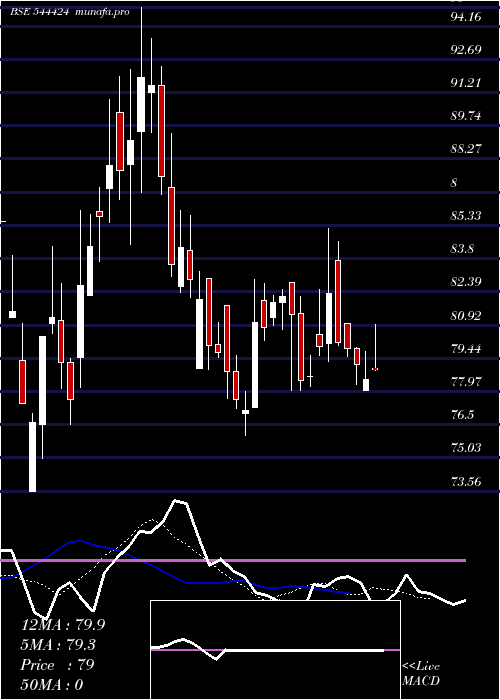Click the 50MA : 0 readout
500x700 pixels.
[52, 685]
